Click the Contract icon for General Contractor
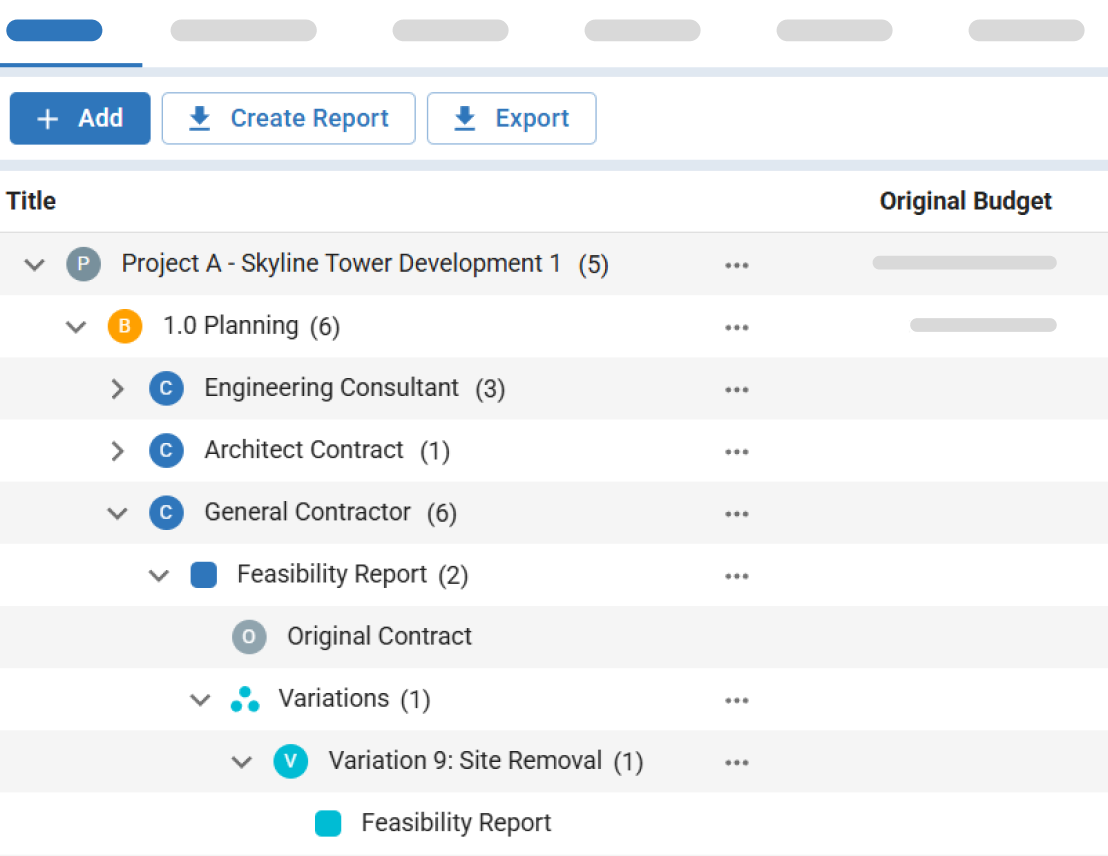Viewport: 1108px width, 856px height. click(166, 512)
